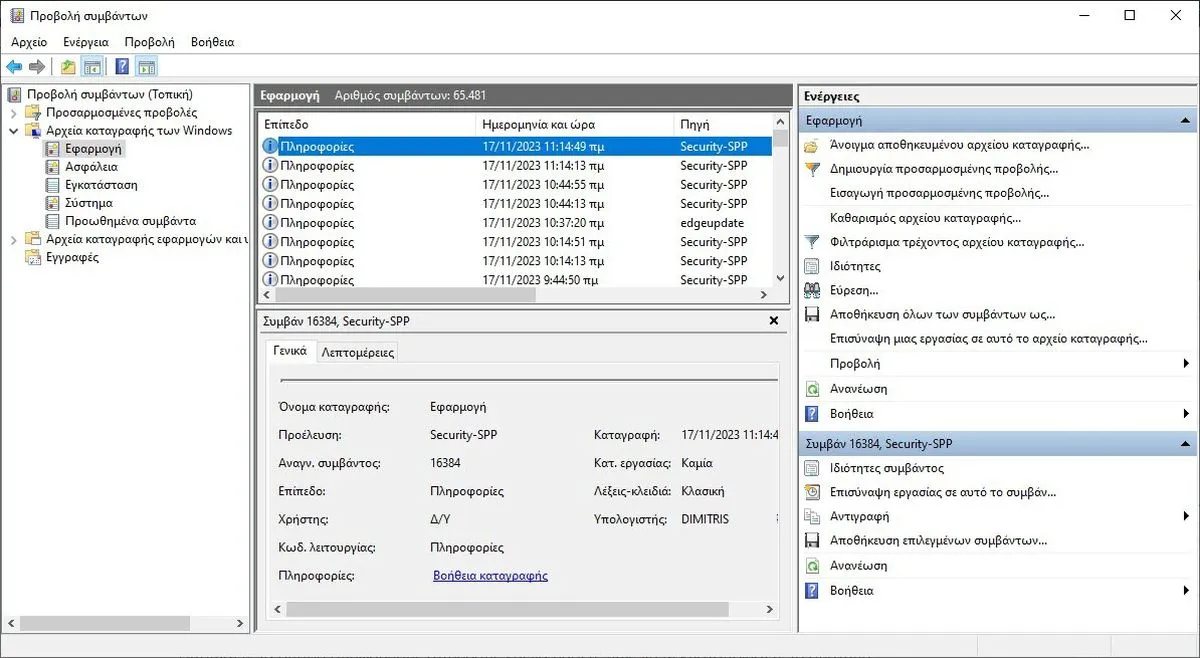Click the filter current log funnel icon
This screenshot has height=658, width=1200.
(812, 242)
